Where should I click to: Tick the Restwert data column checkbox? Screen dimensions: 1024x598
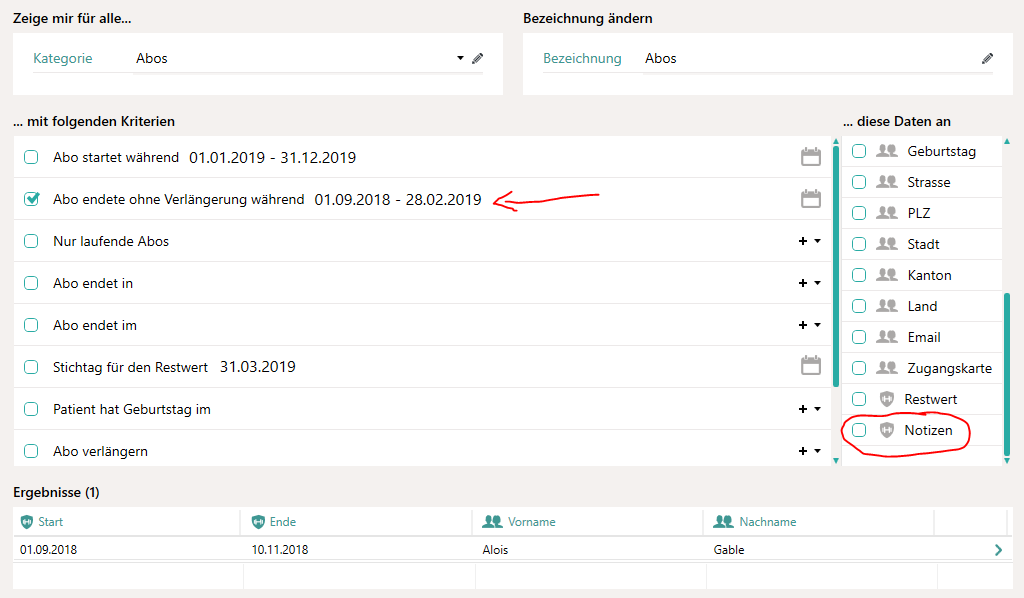coord(859,399)
